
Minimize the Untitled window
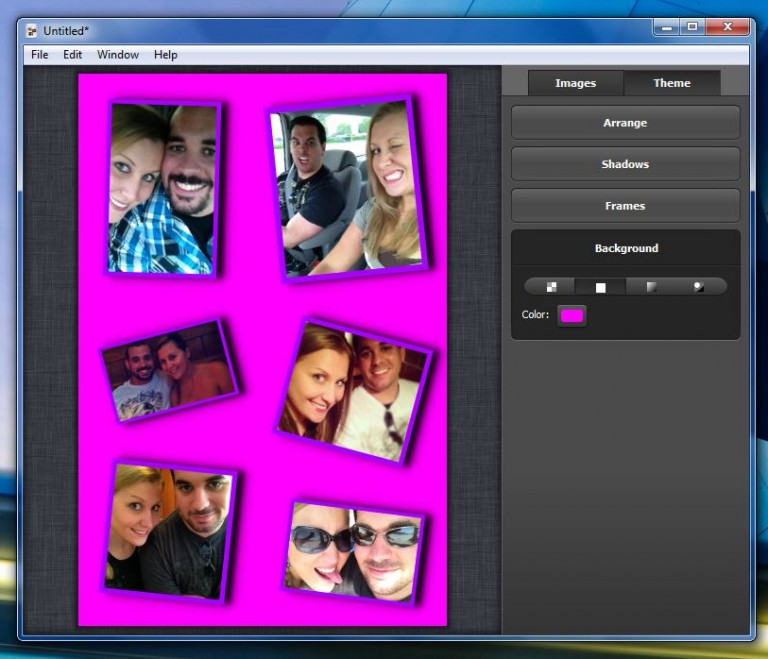pos(666,27)
